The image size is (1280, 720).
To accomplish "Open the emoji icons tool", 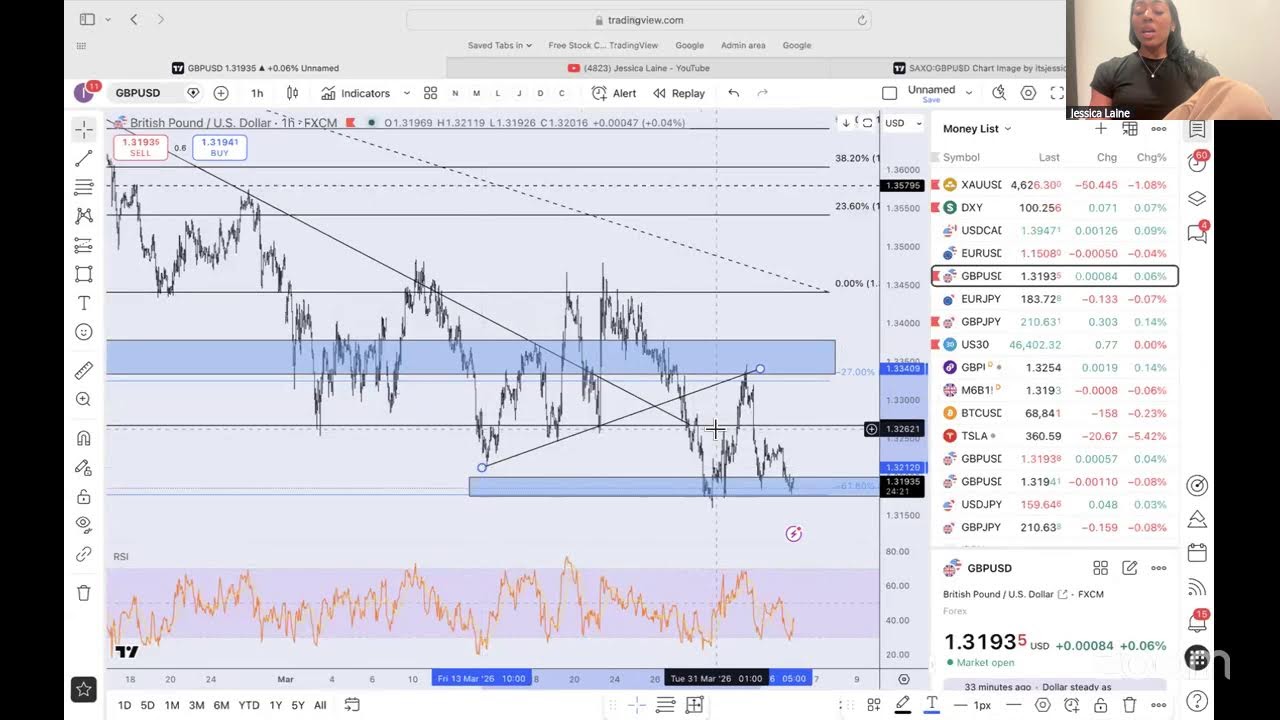I will [x=84, y=332].
